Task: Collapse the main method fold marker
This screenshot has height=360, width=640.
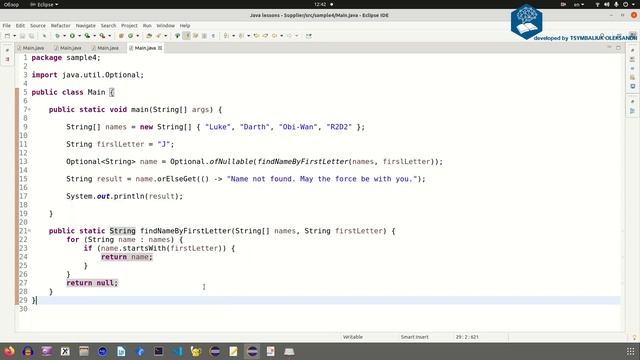Action: [29, 109]
